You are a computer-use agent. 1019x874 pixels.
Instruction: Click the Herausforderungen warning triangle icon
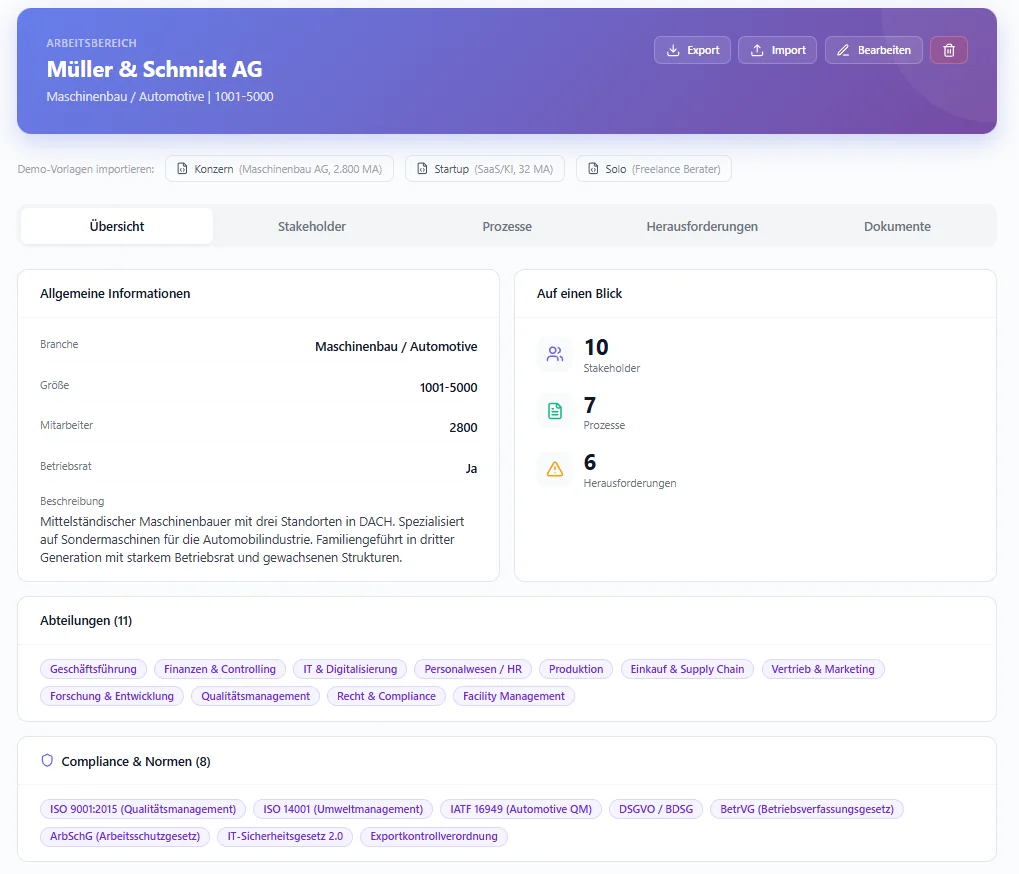(555, 469)
